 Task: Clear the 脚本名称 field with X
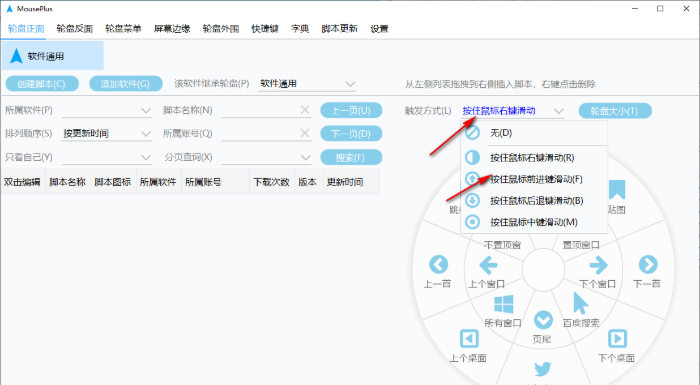pyautogui.click(x=305, y=110)
